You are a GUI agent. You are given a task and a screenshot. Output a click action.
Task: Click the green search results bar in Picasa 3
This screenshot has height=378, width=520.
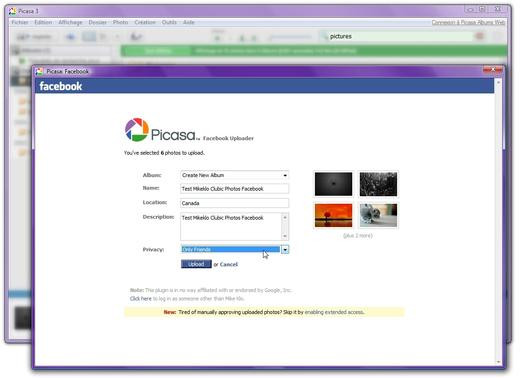tap(313, 51)
